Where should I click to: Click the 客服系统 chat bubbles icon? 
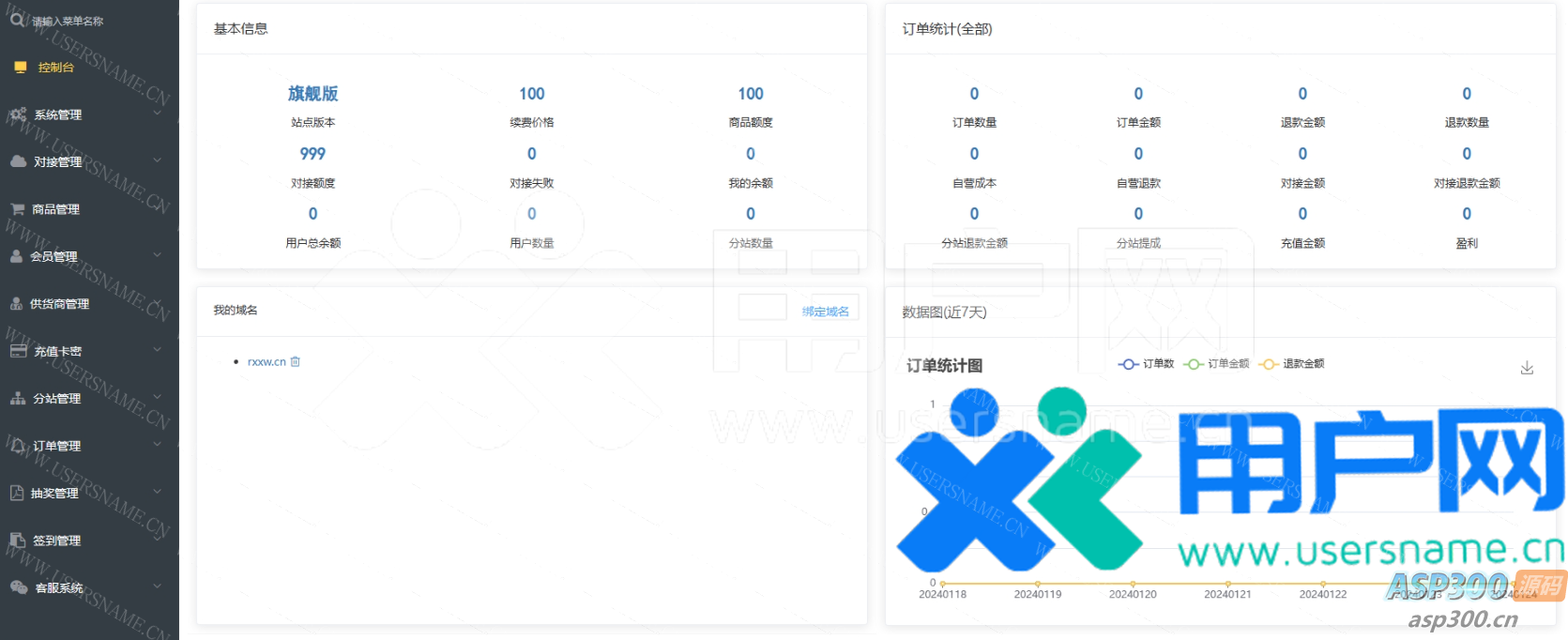(x=19, y=587)
